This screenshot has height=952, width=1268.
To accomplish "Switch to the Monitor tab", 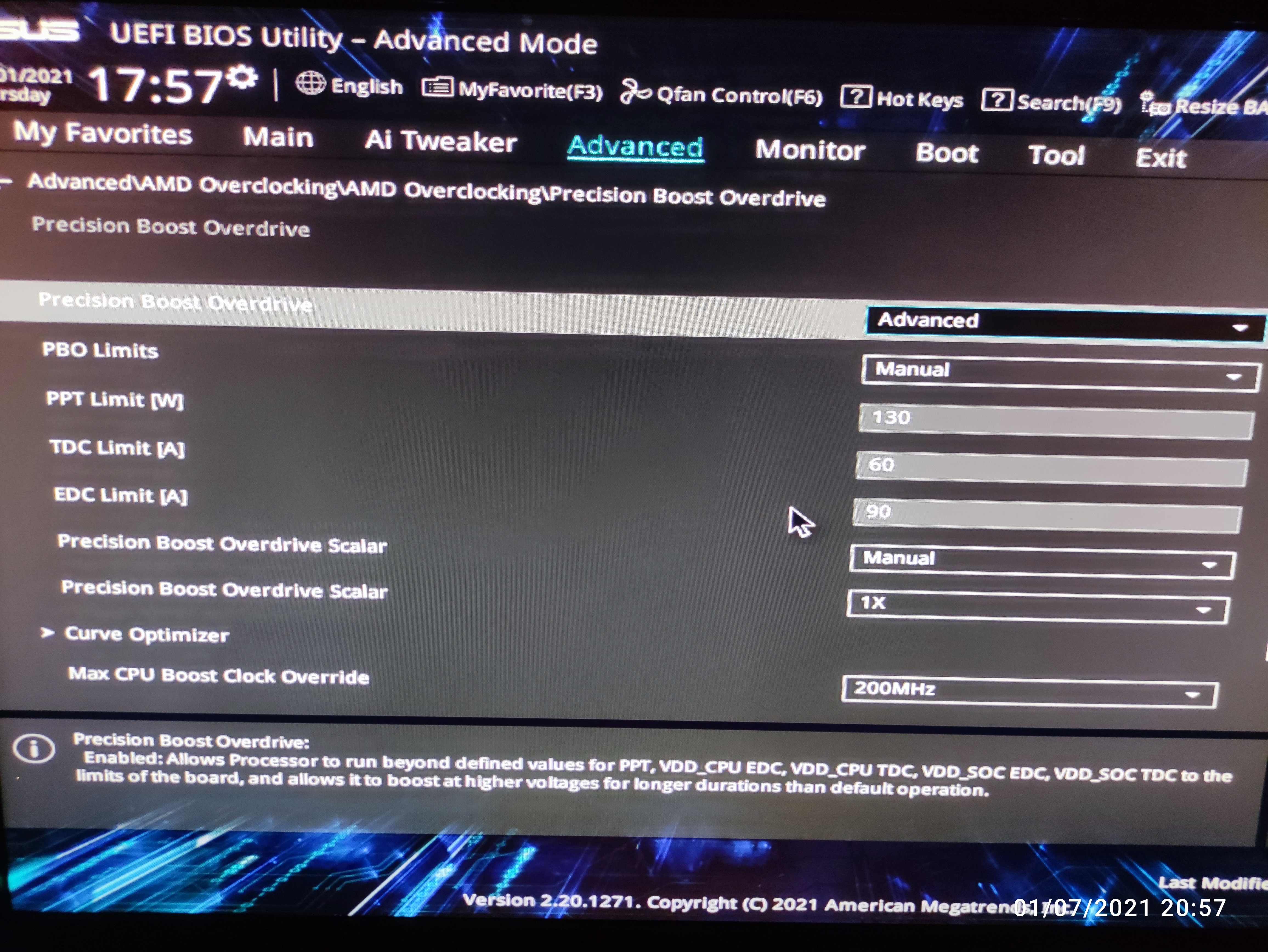I will point(810,150).
